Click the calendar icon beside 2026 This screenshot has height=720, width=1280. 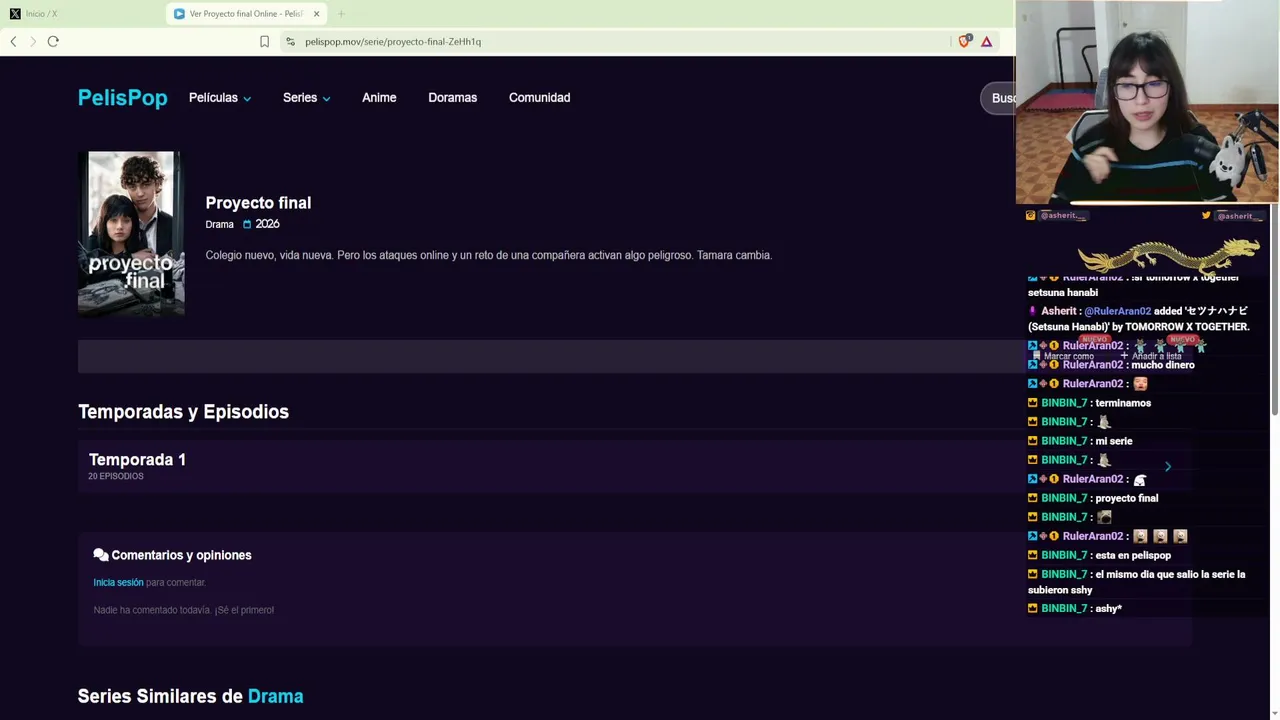point(247,225)
